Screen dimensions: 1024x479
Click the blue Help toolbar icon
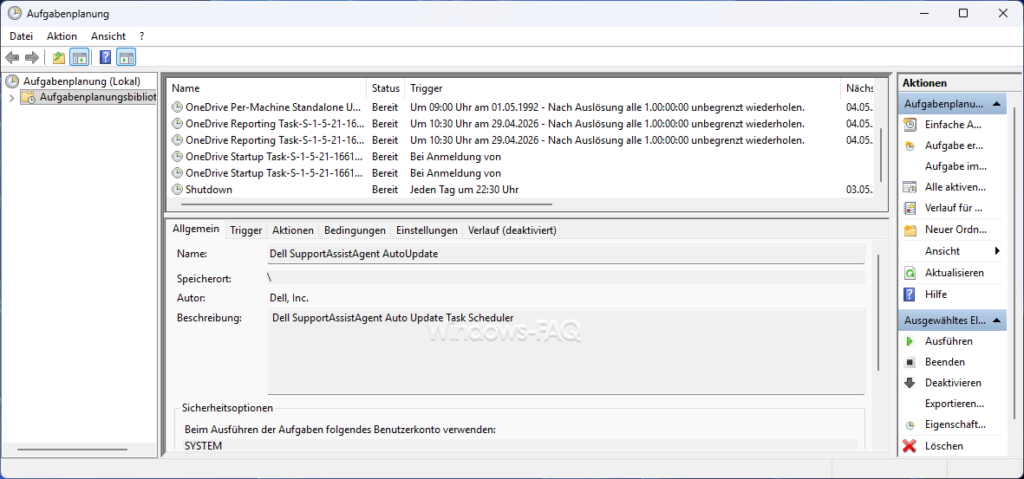105,58
